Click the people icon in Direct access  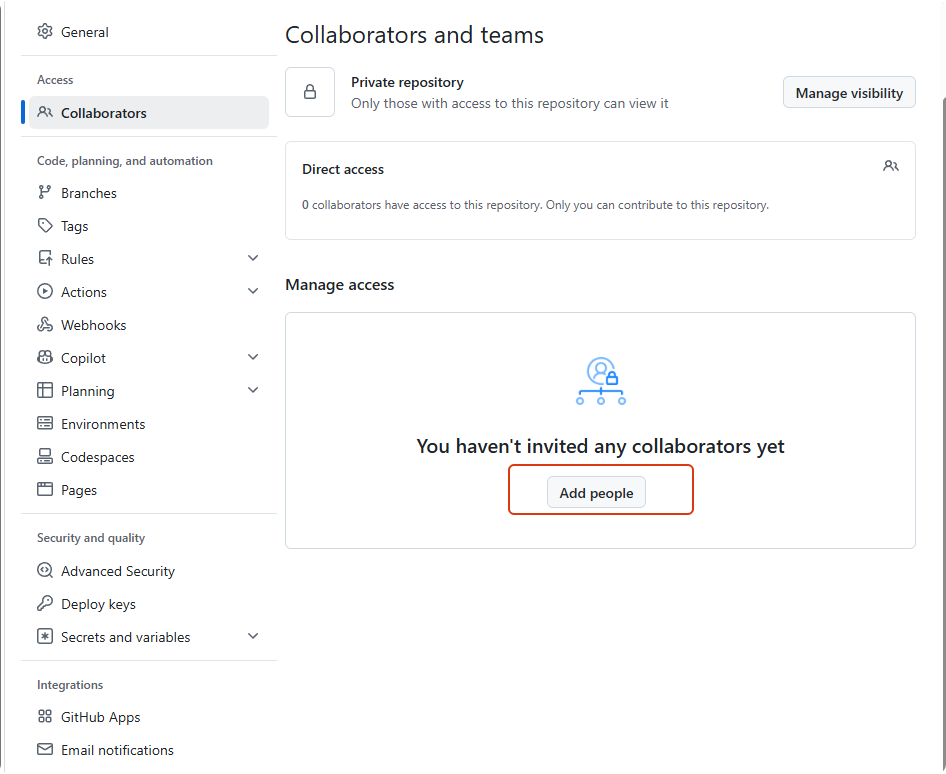[890, 166]
